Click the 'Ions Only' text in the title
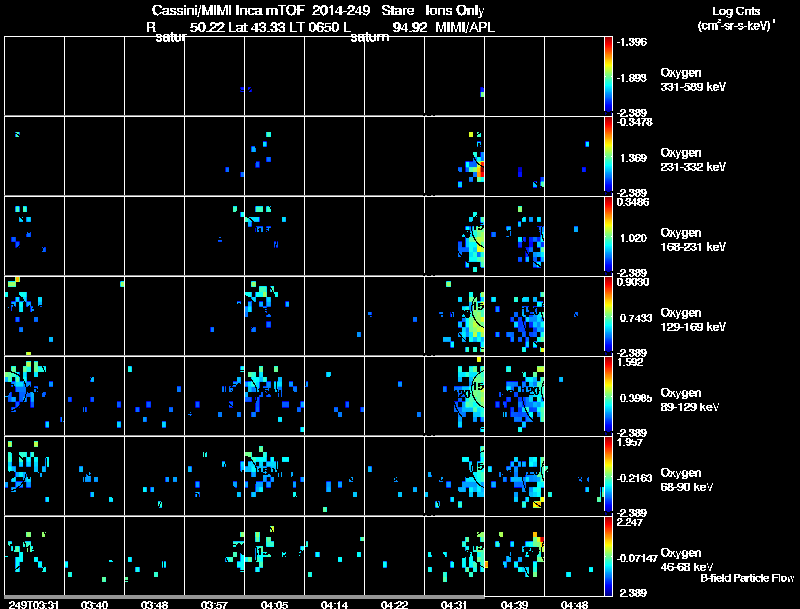Screen dimensions: 800x609 pos(455,11)
